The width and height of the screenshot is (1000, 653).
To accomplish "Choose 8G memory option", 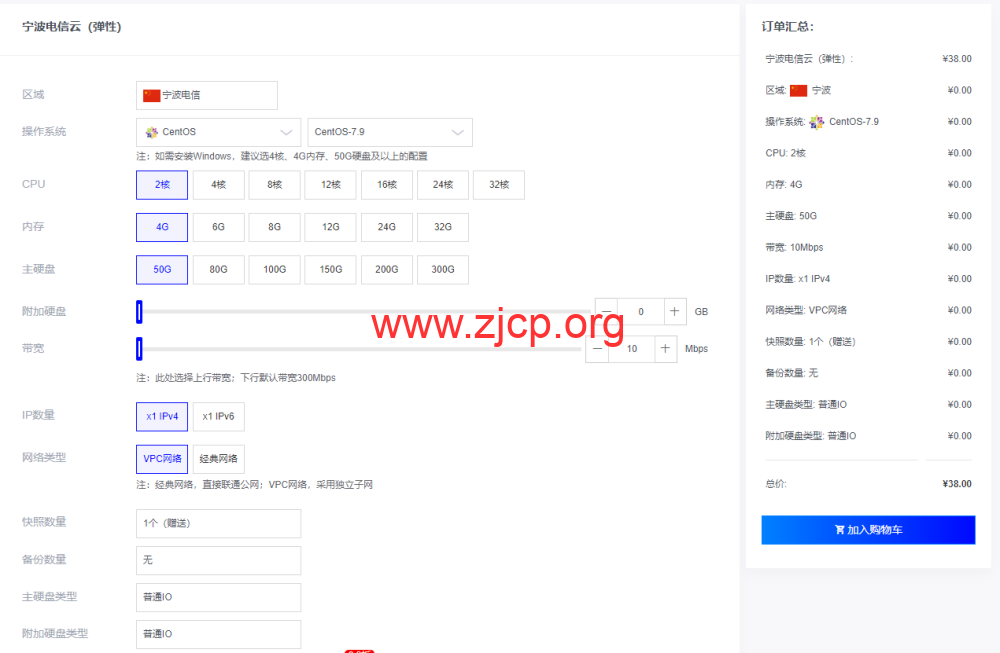I will pyautogui.click(x=274, y=227).
